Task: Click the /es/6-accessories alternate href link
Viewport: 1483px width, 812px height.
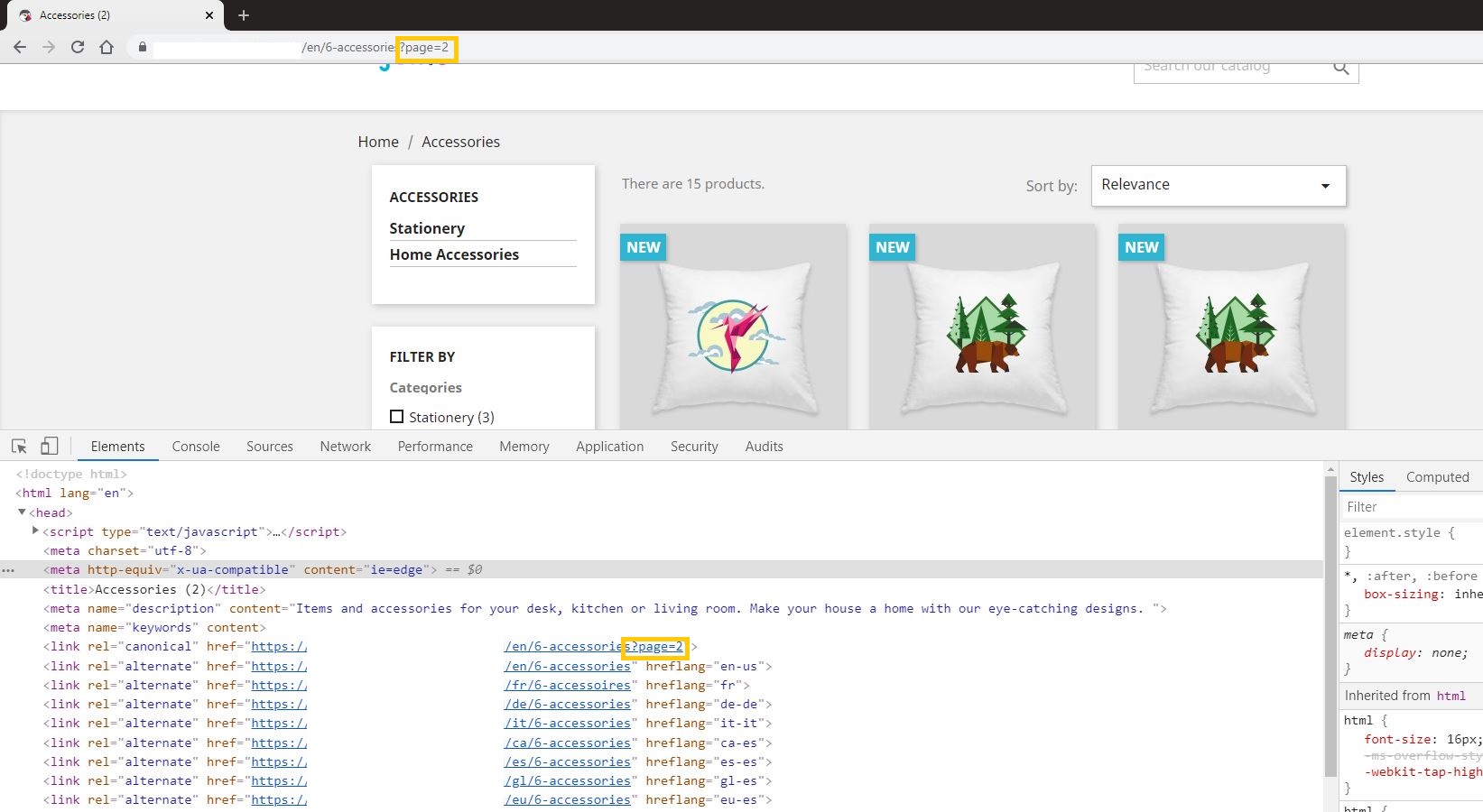Action: pyautogui.click(x=567, y=761)
